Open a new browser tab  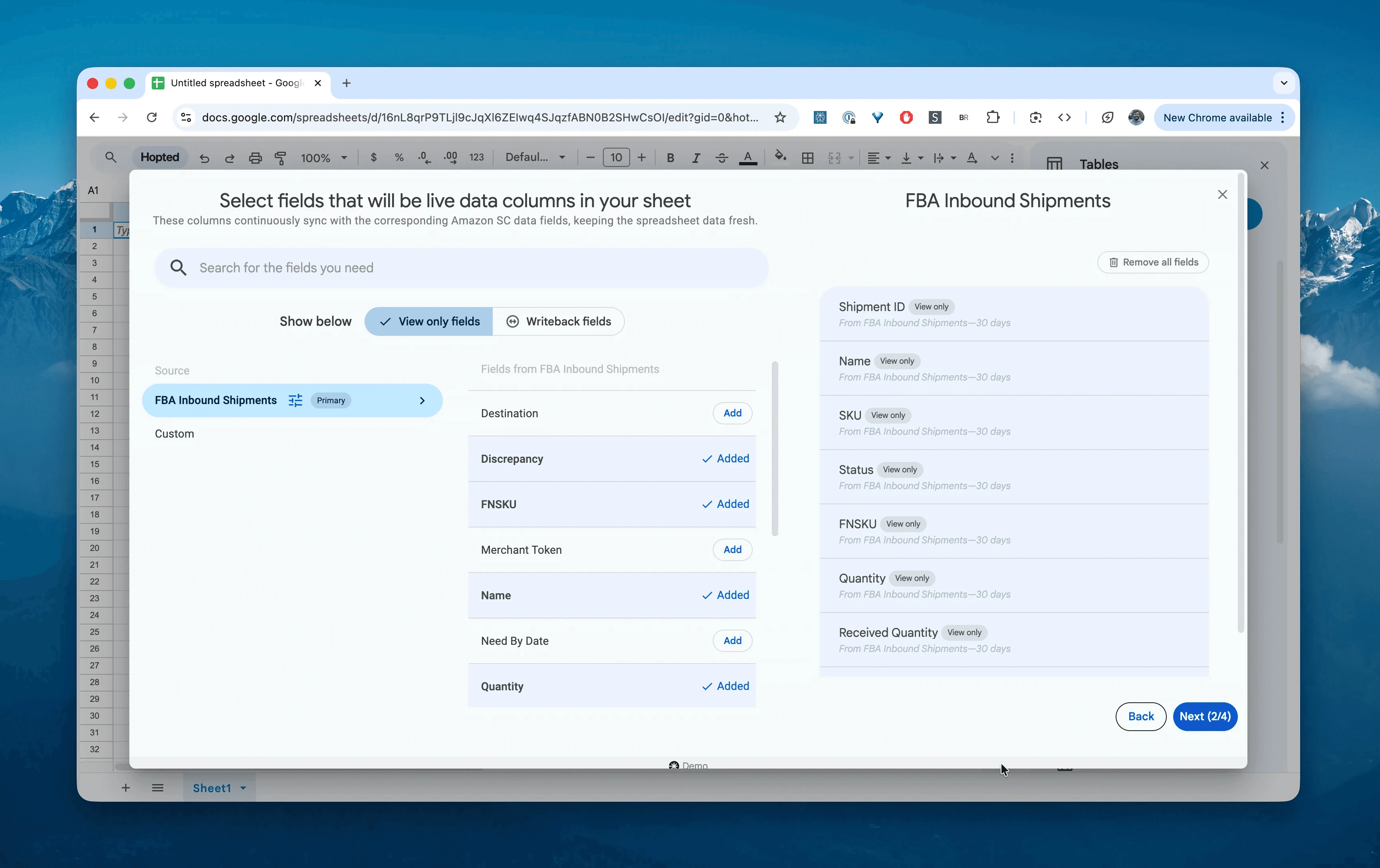(346, 84)
